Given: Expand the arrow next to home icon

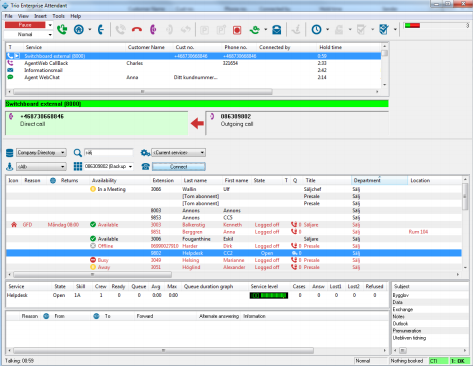Looking at the screenshot, I should click(90, 30).
